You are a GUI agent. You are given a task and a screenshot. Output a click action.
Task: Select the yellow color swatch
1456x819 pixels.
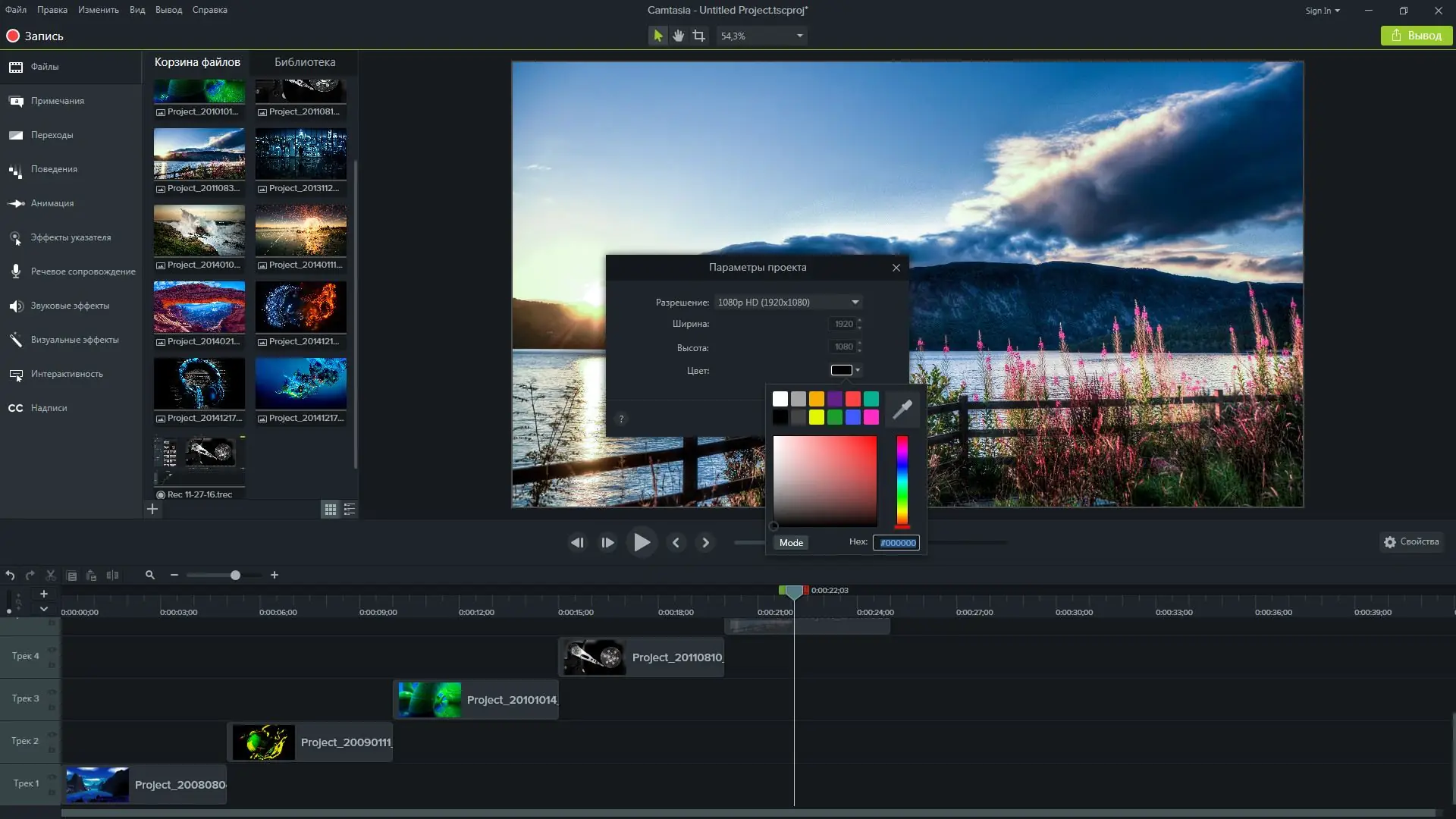[x=817, y=417]
